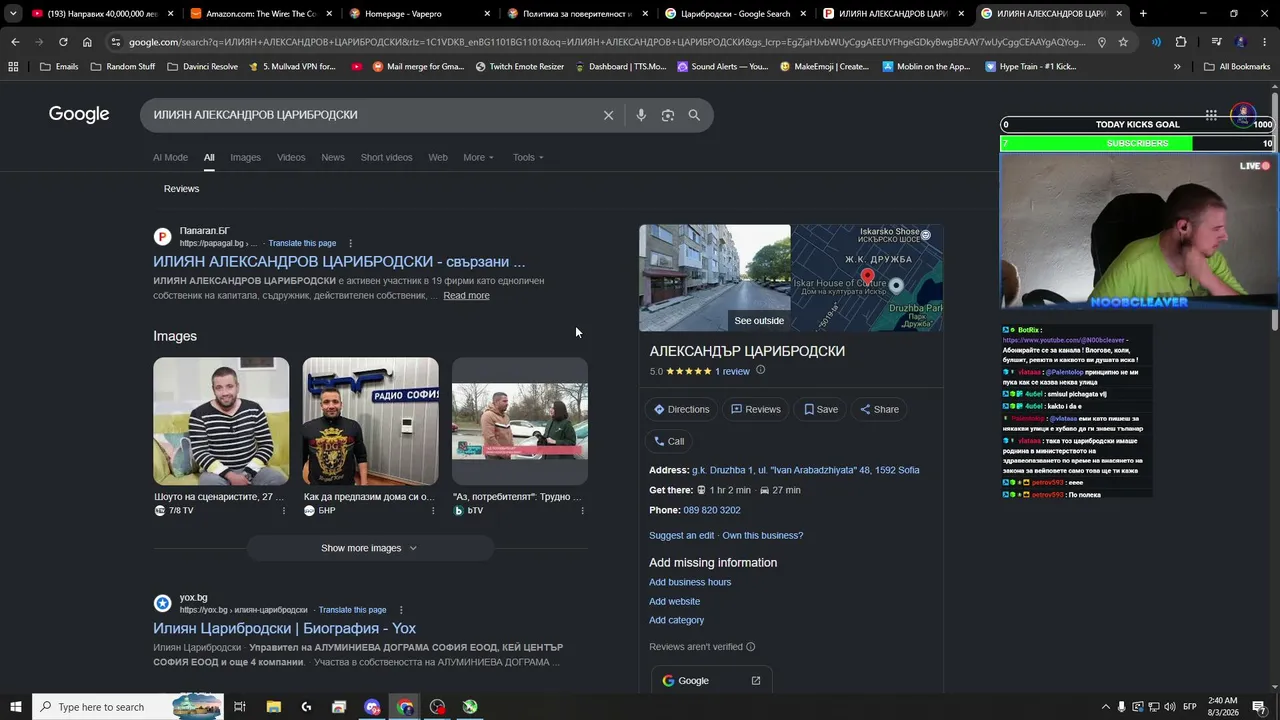The image size is (1280, 720).
Task: Show hidden system tray icons
Action: [x=1105, y=707]
